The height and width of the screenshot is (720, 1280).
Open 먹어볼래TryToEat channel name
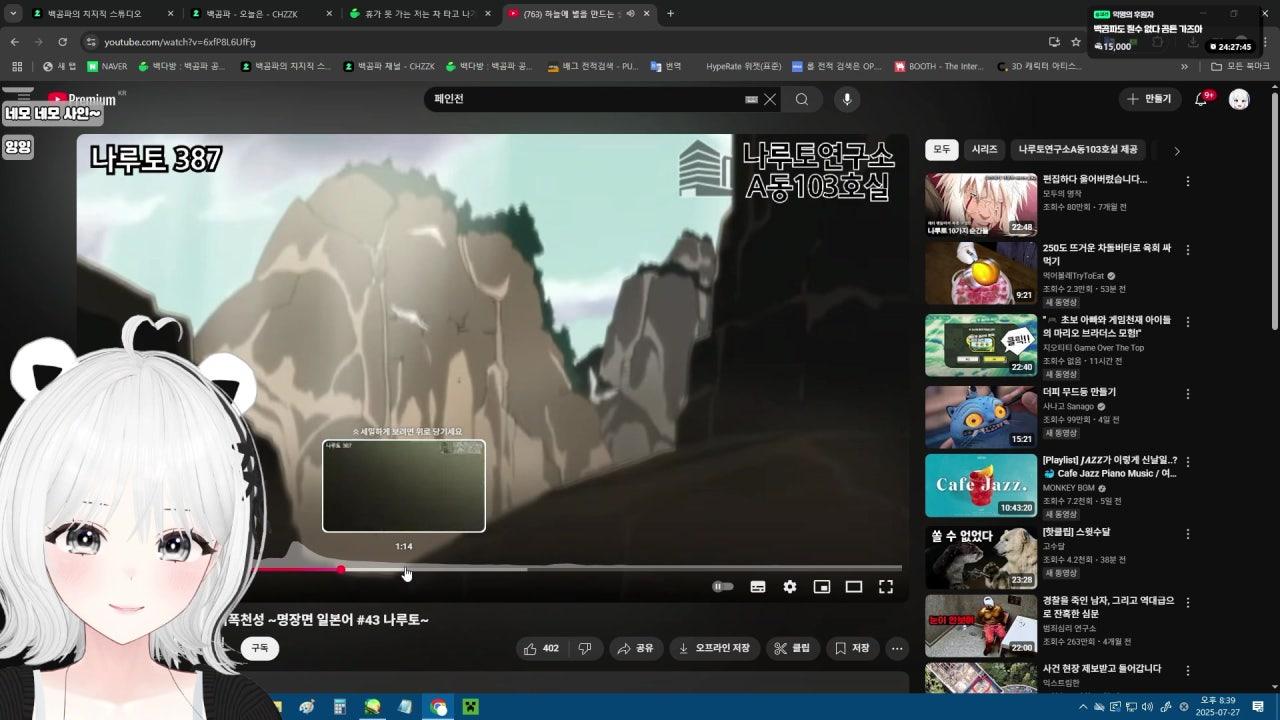click(1073, 276)
